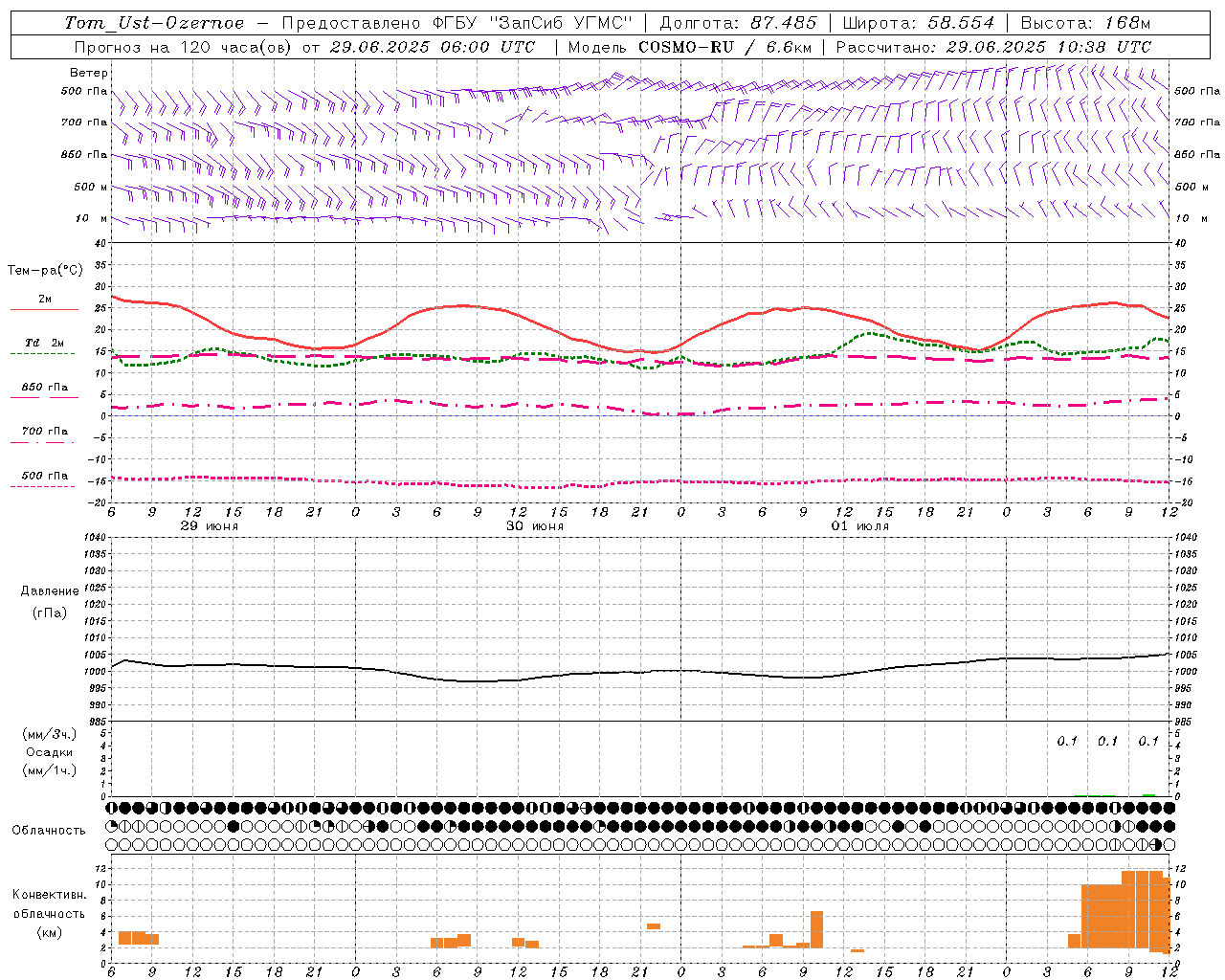Screen dimensions: 1225x980
Task: Click the 01 июля date label
Action: click(x=859, y=526)
